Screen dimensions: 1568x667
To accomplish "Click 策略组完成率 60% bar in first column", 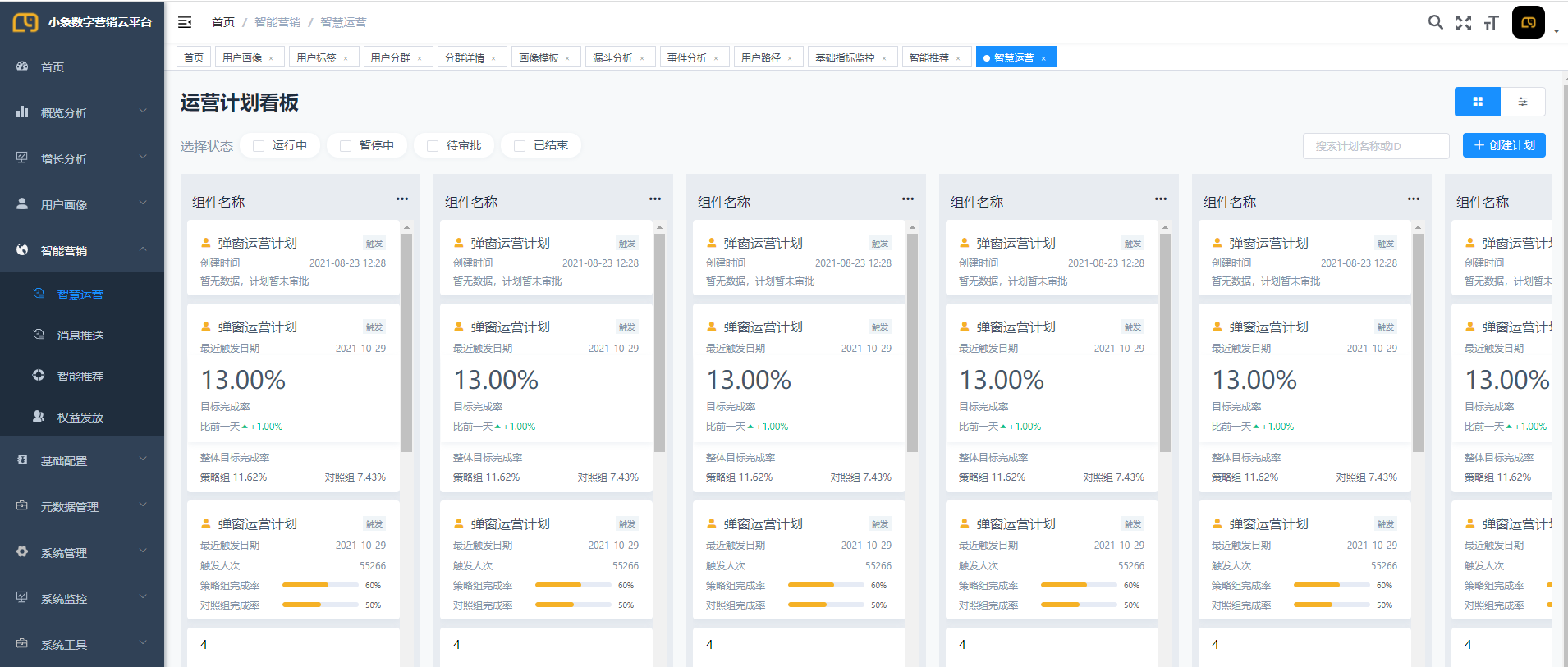I will point(320,585).
